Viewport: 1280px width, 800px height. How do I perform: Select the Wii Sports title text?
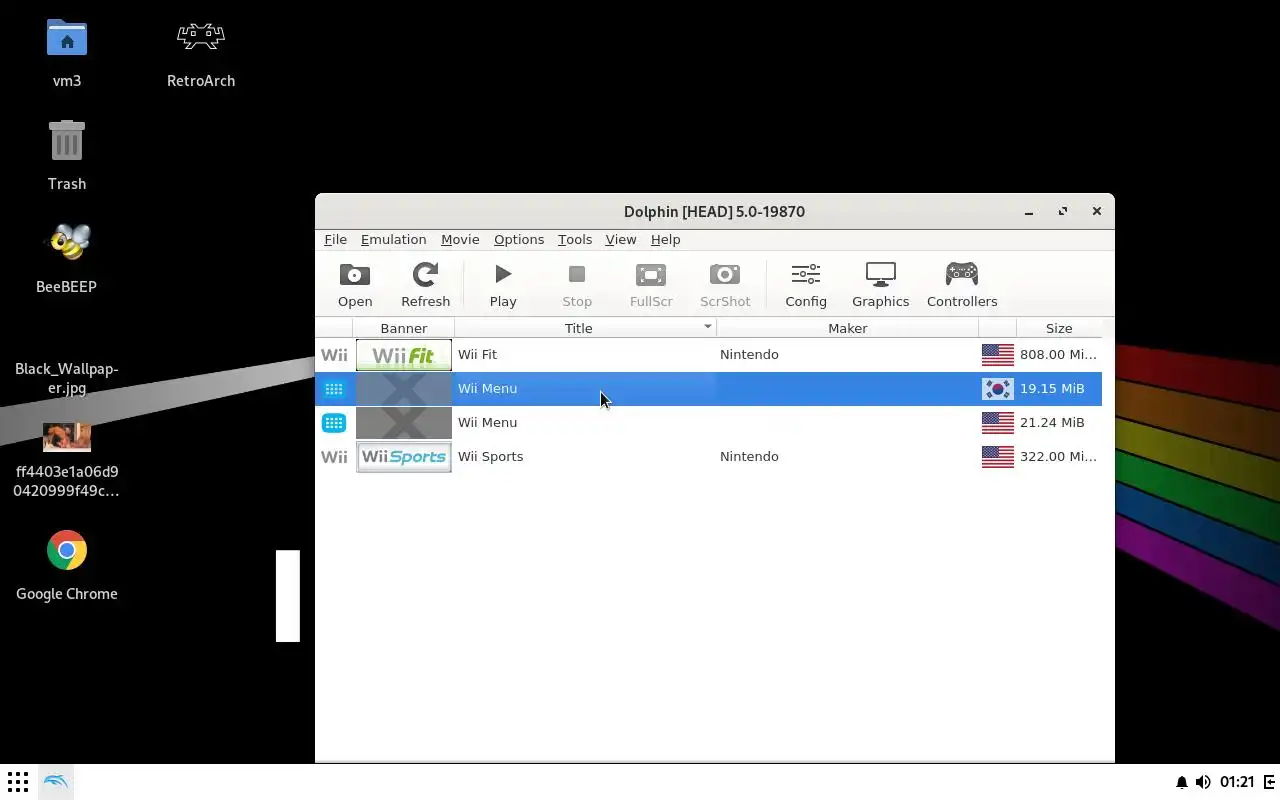[490, 457]
